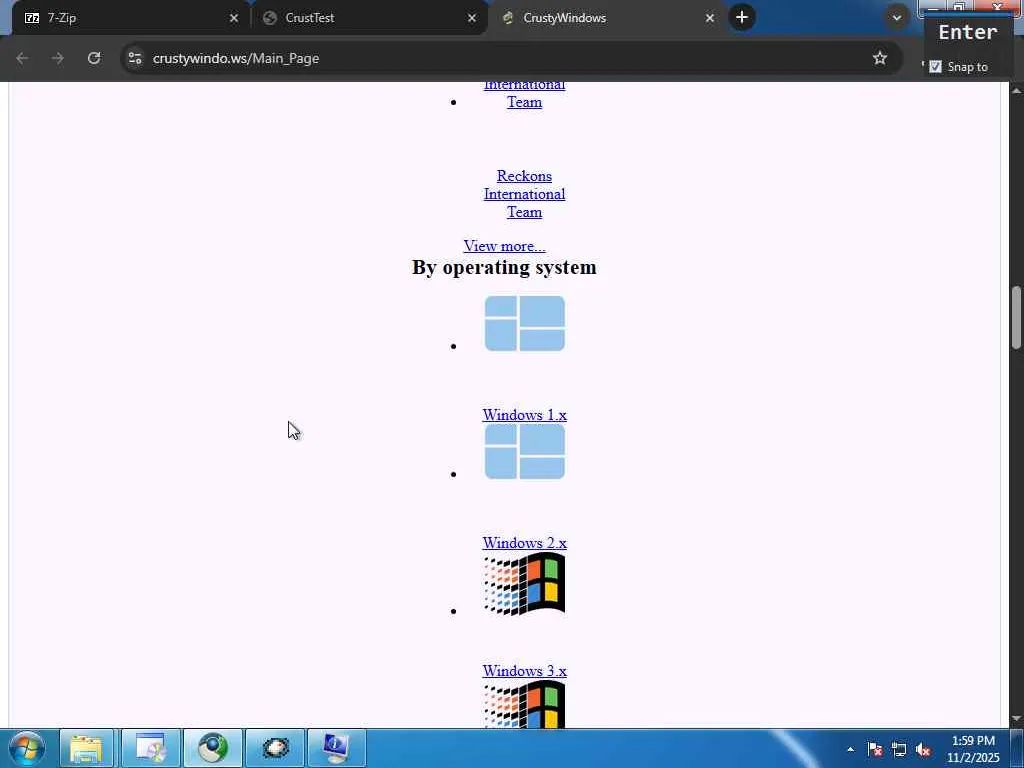
Task: Go back to the previous page
Action: click(22, 58)
